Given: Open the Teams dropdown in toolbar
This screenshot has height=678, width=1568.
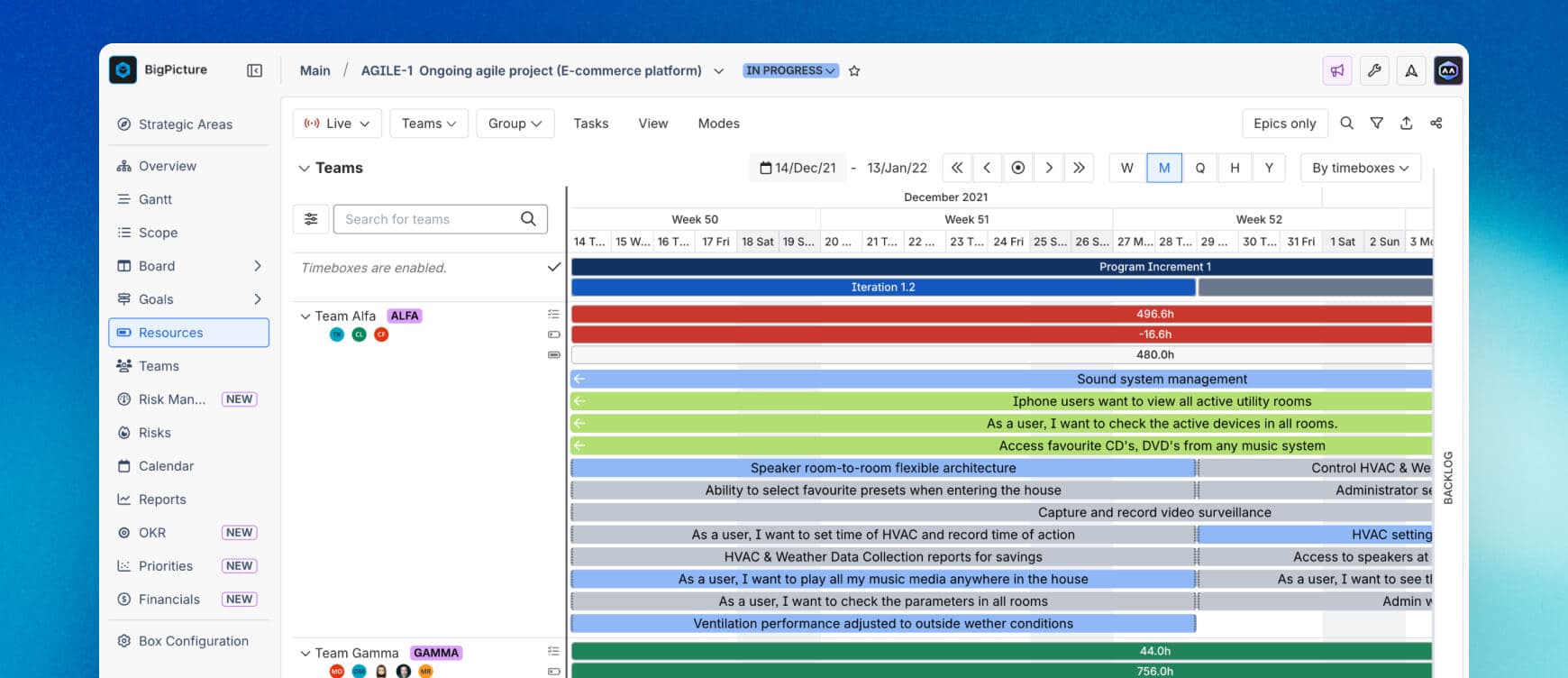Looking at the screenshot, I should pos(429,124).
